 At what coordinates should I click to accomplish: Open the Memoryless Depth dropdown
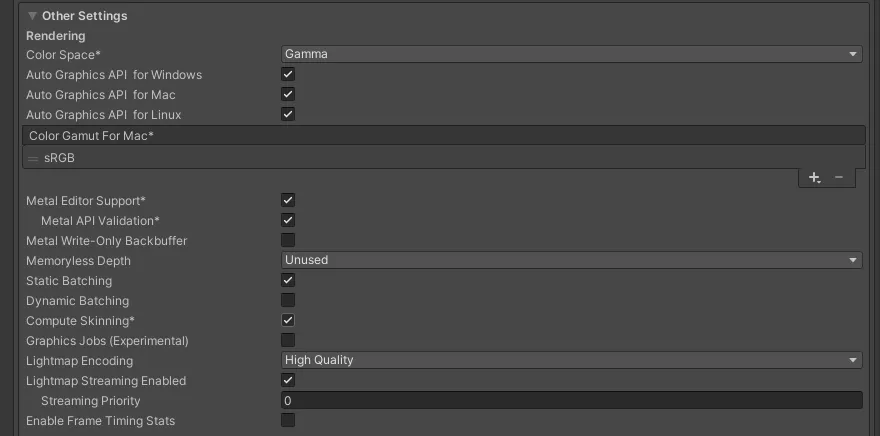(x=571, y=260)
